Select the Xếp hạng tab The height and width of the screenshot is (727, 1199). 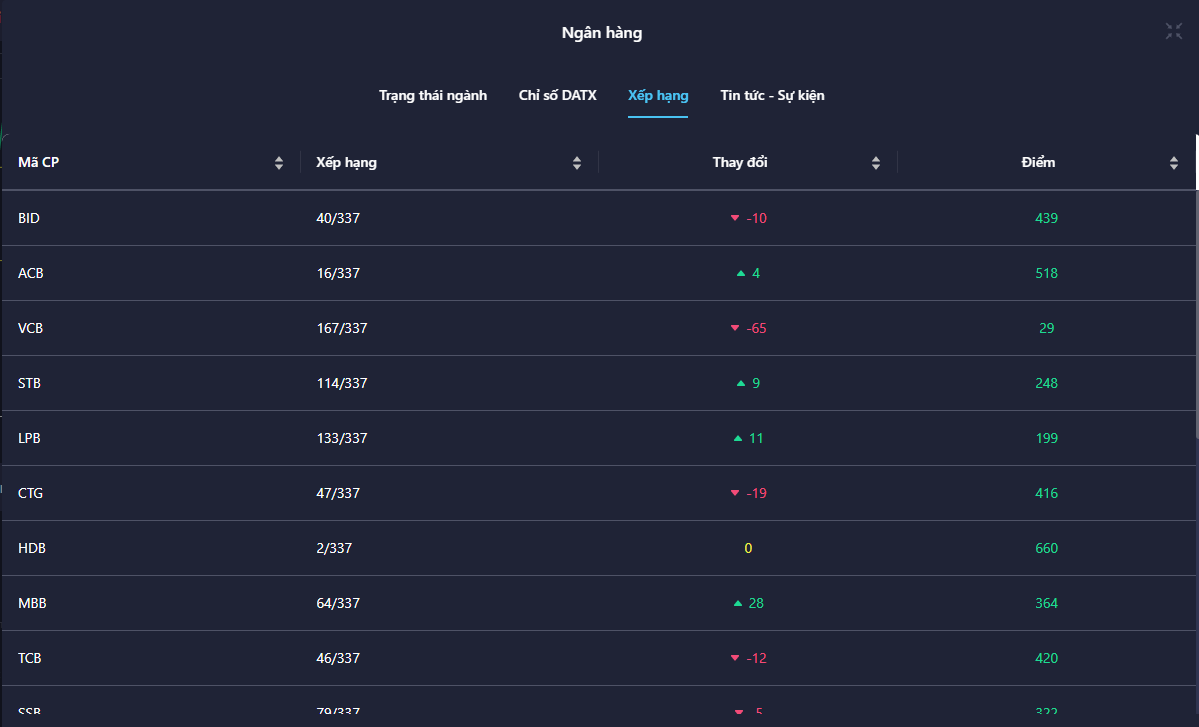658,96
